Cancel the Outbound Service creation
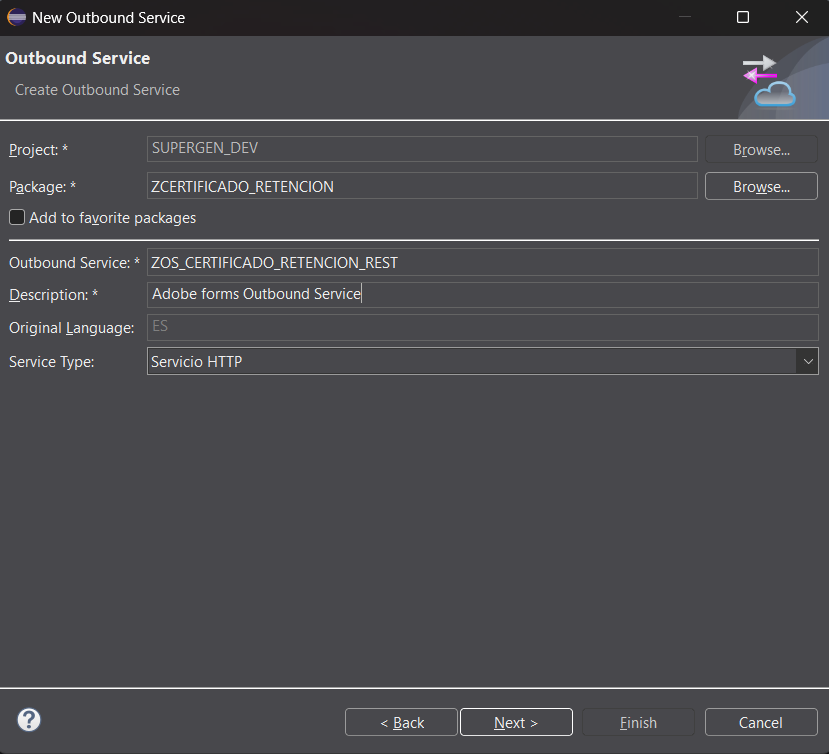This screenshot has height=754, width=829. (760, 721)
